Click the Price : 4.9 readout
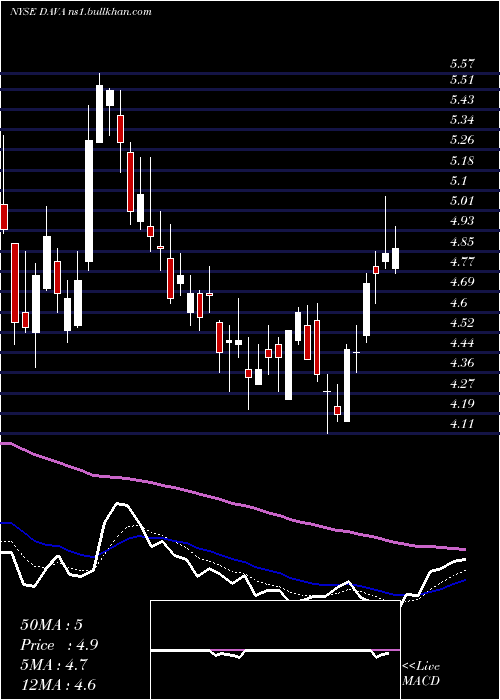Image resolution: width=500 pixels, height=700 pixels. coord(59,645)
